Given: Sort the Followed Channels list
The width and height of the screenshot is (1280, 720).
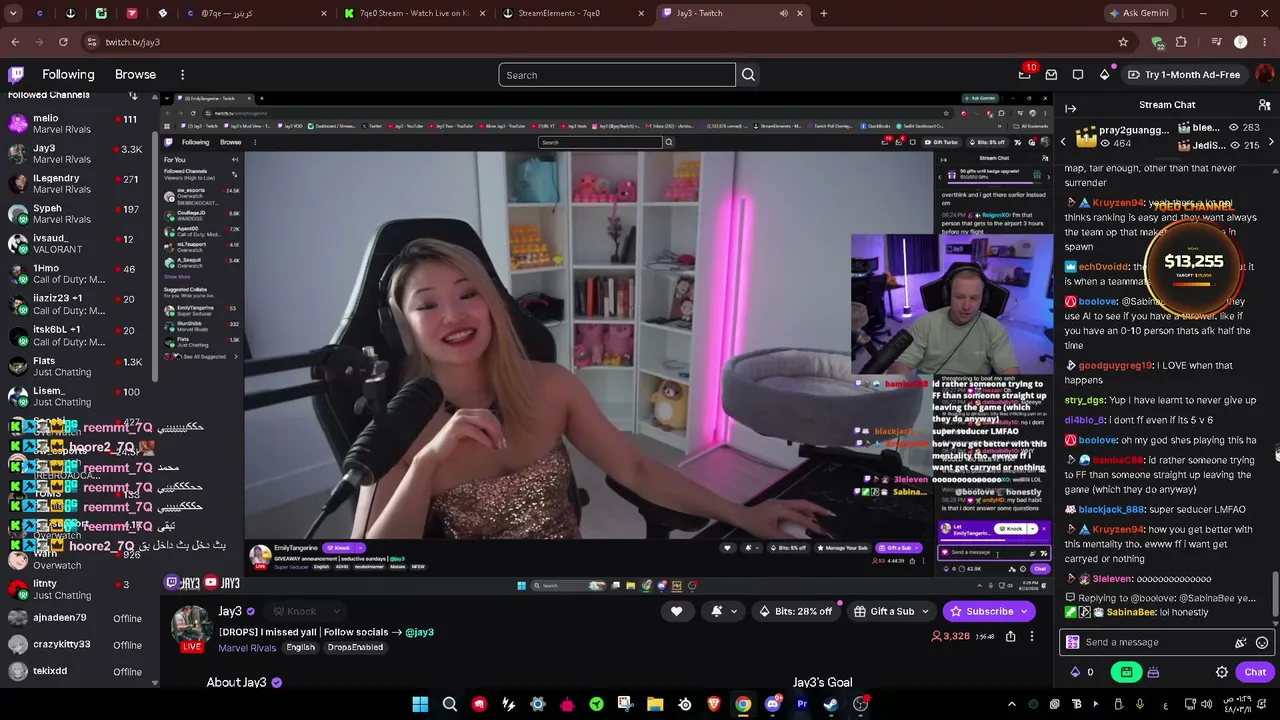Looking at the screenshot, I should click(133, 95).
